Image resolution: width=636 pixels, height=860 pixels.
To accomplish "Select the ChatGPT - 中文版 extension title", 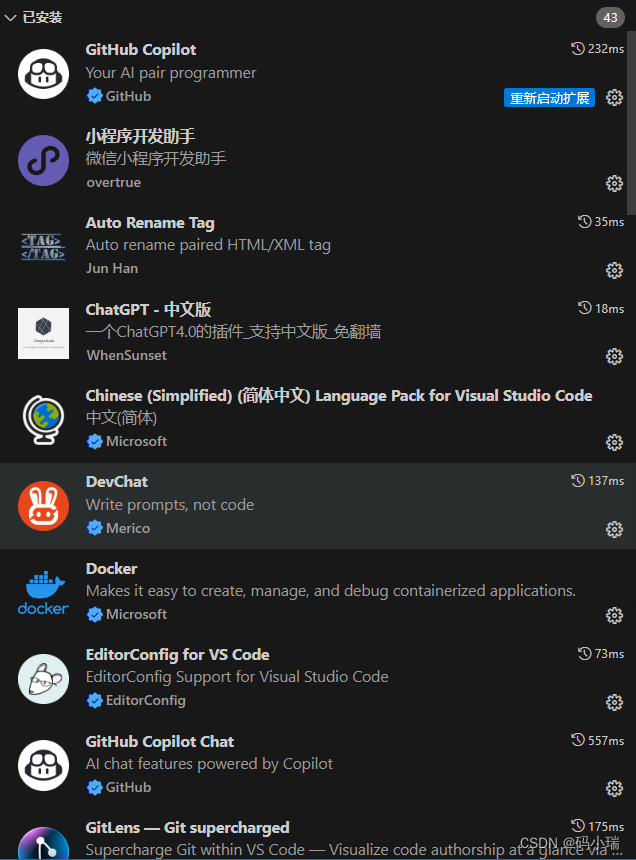I will [148, 309].
